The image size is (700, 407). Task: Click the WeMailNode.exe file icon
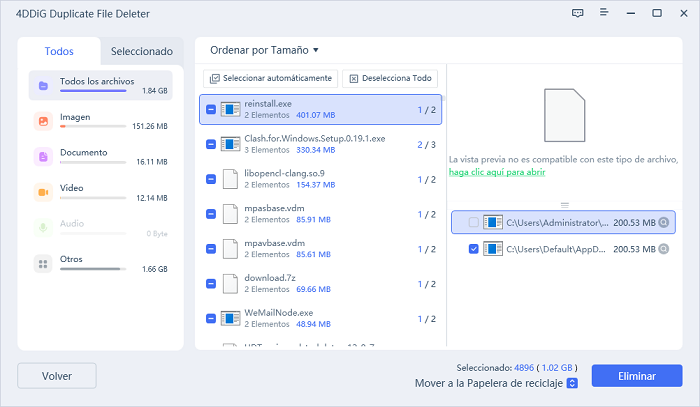point(231,318)
